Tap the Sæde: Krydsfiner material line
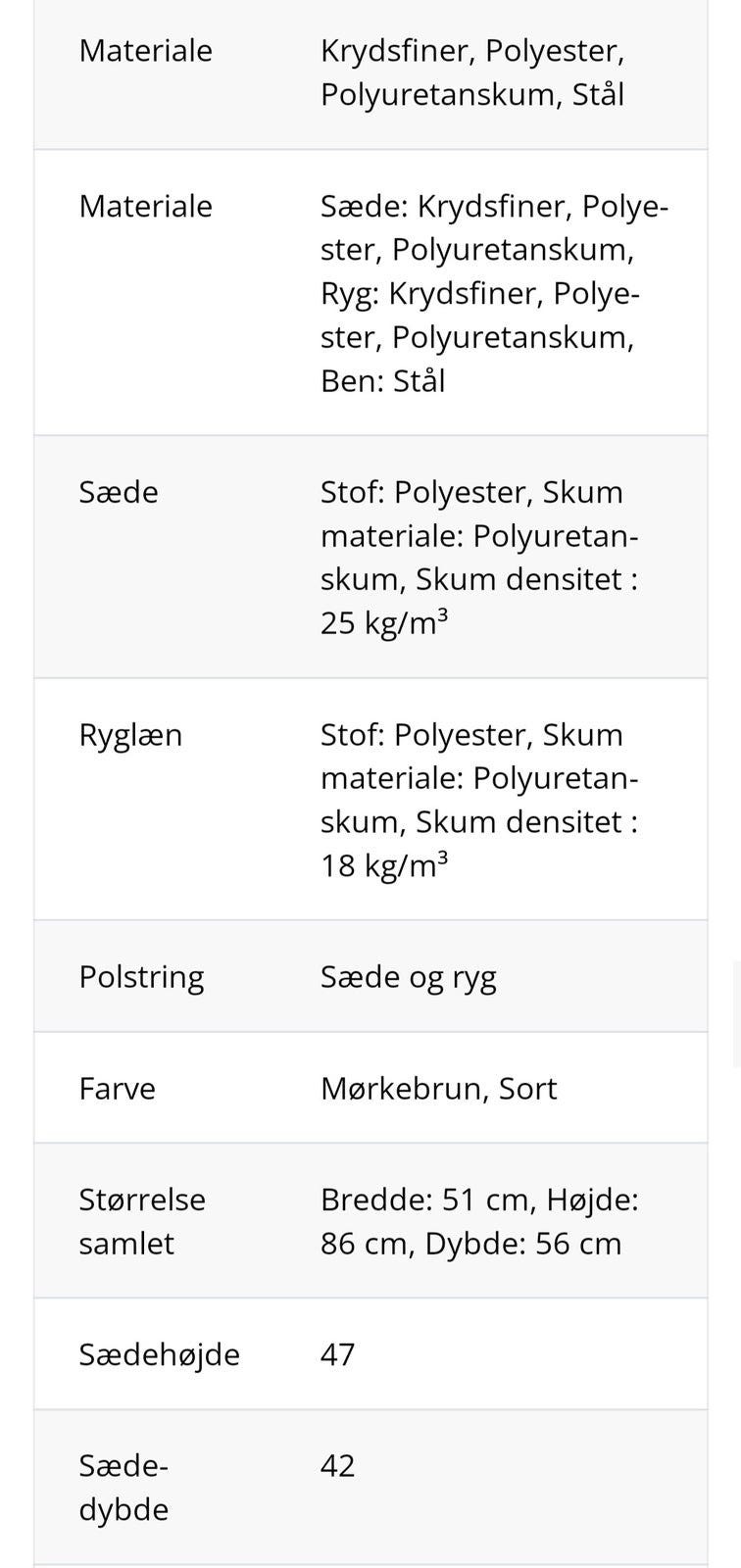The width and height of the screenshot is (741, 1568). pyautogui.click(x=494, y=207)
